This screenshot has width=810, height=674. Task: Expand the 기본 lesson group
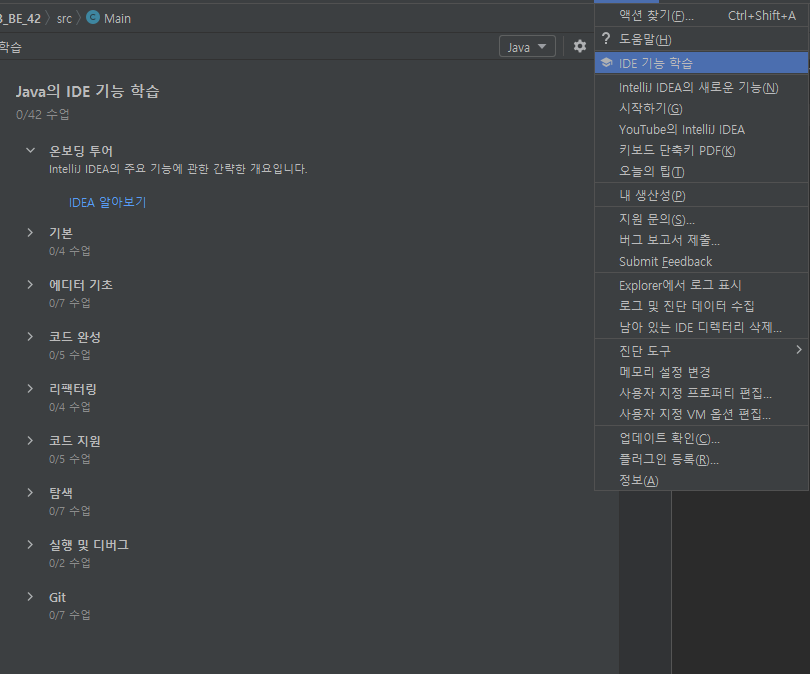[30, 232]
